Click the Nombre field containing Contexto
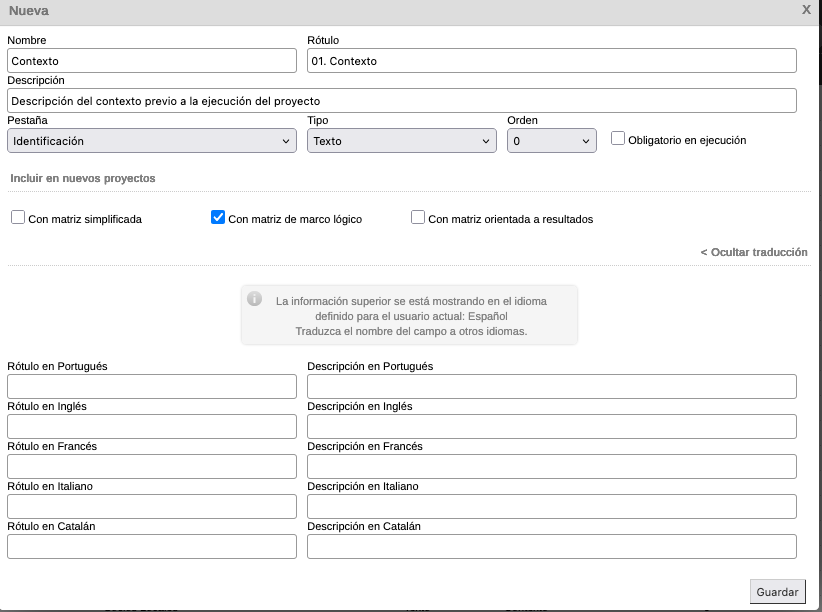 152,61
